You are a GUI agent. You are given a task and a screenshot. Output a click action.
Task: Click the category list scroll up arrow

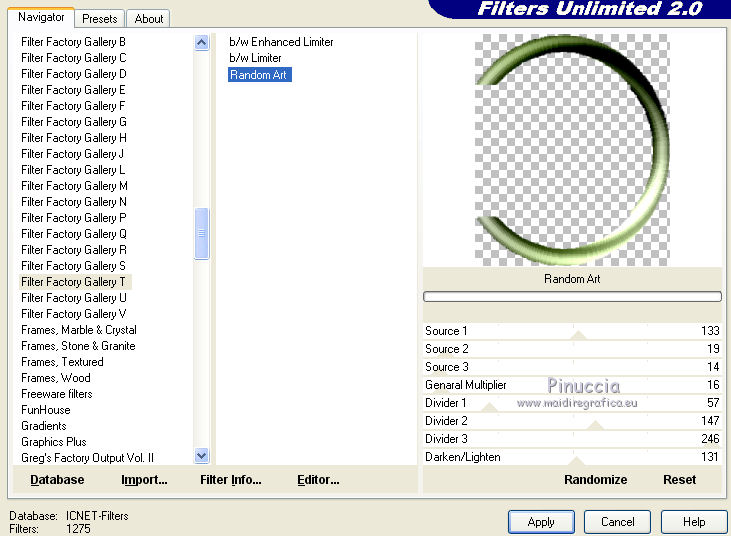click(201, 43)
